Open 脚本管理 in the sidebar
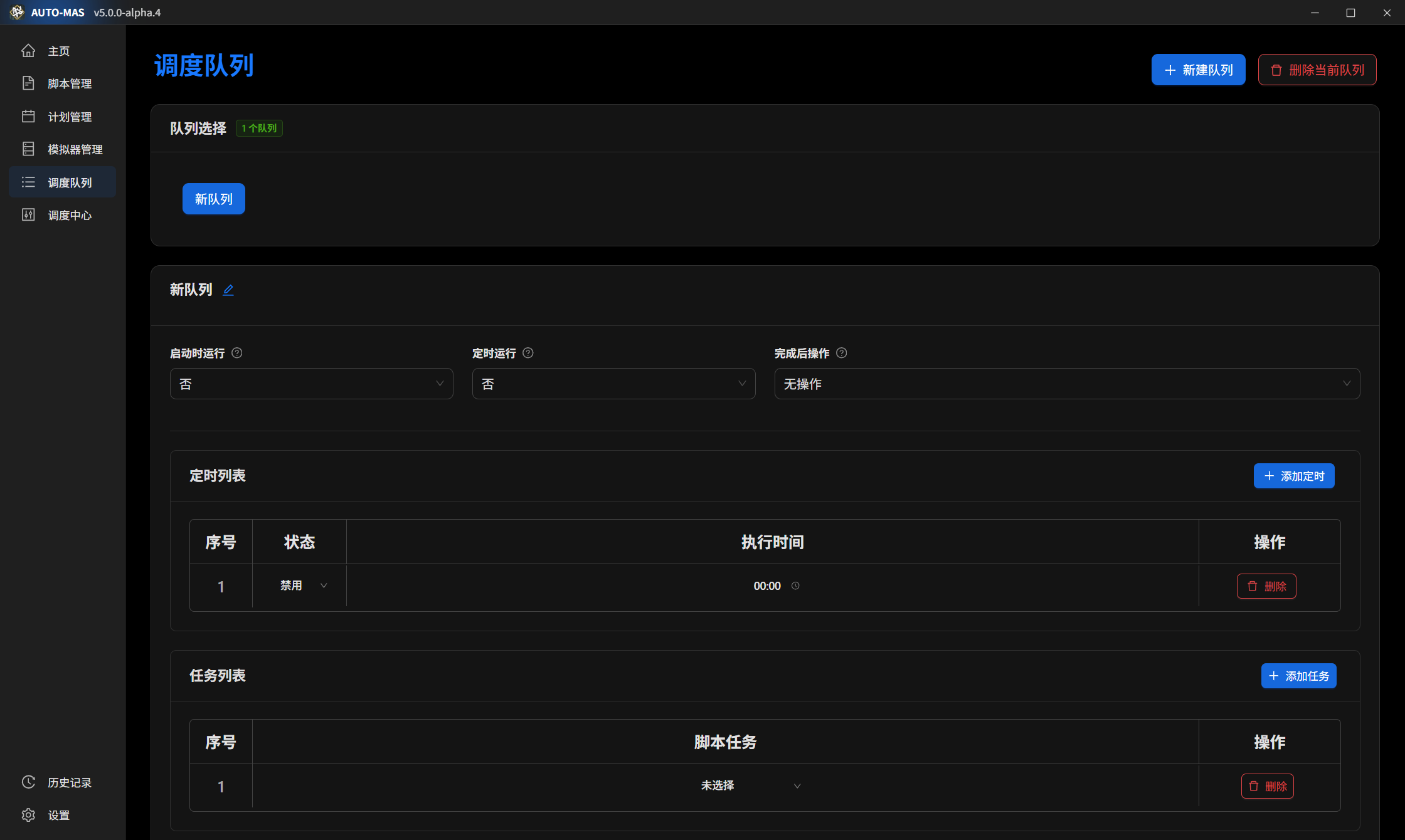The height and width of the screenshot is (840, 1405). click(x=69, y=83)
